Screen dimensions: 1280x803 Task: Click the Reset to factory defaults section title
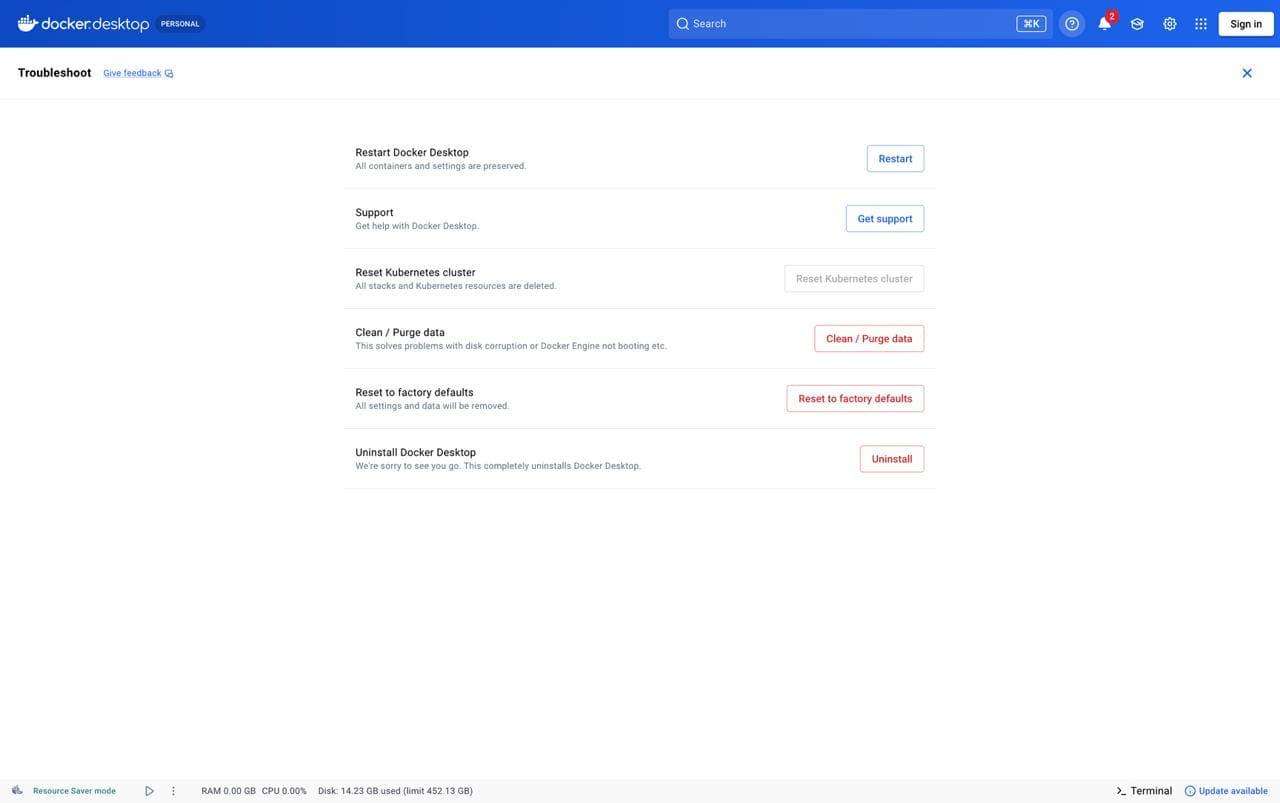[415, 393]
